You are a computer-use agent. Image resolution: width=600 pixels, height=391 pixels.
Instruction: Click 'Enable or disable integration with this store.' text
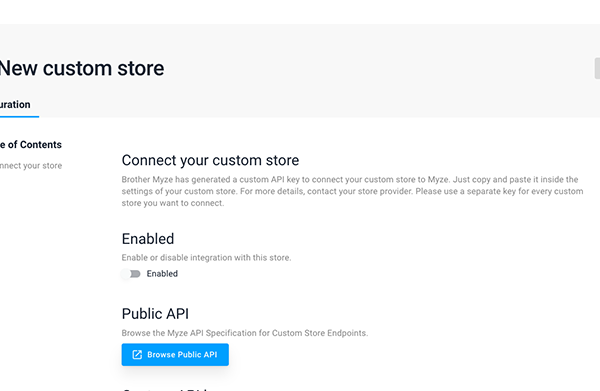[x=207, y=257]
